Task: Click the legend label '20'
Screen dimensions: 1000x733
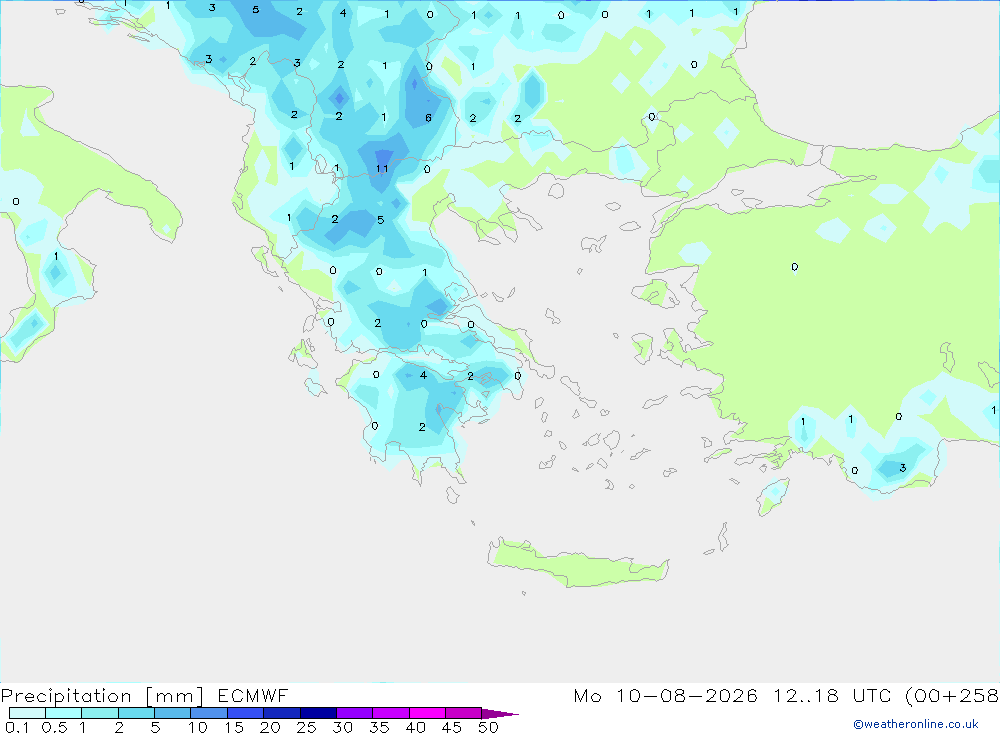Action: tap(270, 727)
